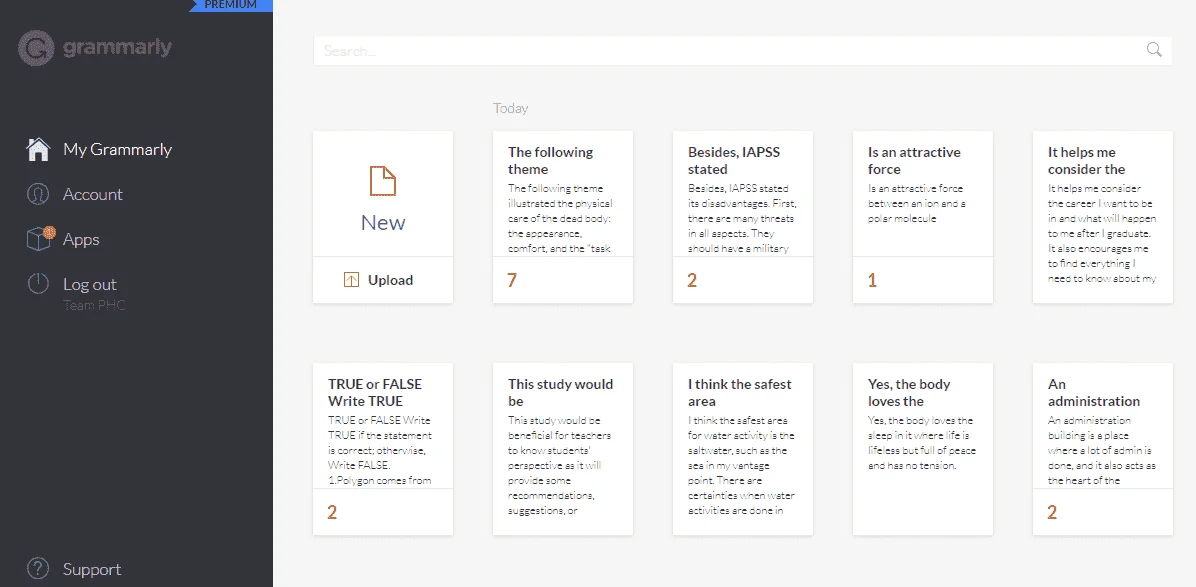The width and height of the screenshot is (1196, 587).
Task: Open "Is an attractive force" document
Action: click(x=923, y=217)
